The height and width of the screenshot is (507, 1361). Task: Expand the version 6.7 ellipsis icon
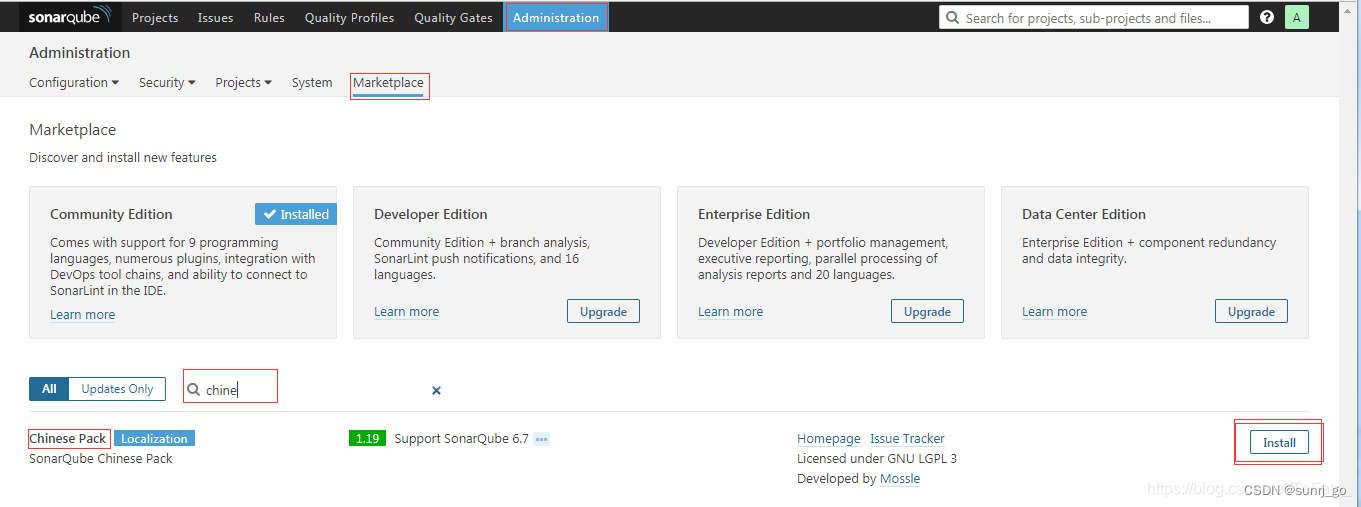(541, 439)
